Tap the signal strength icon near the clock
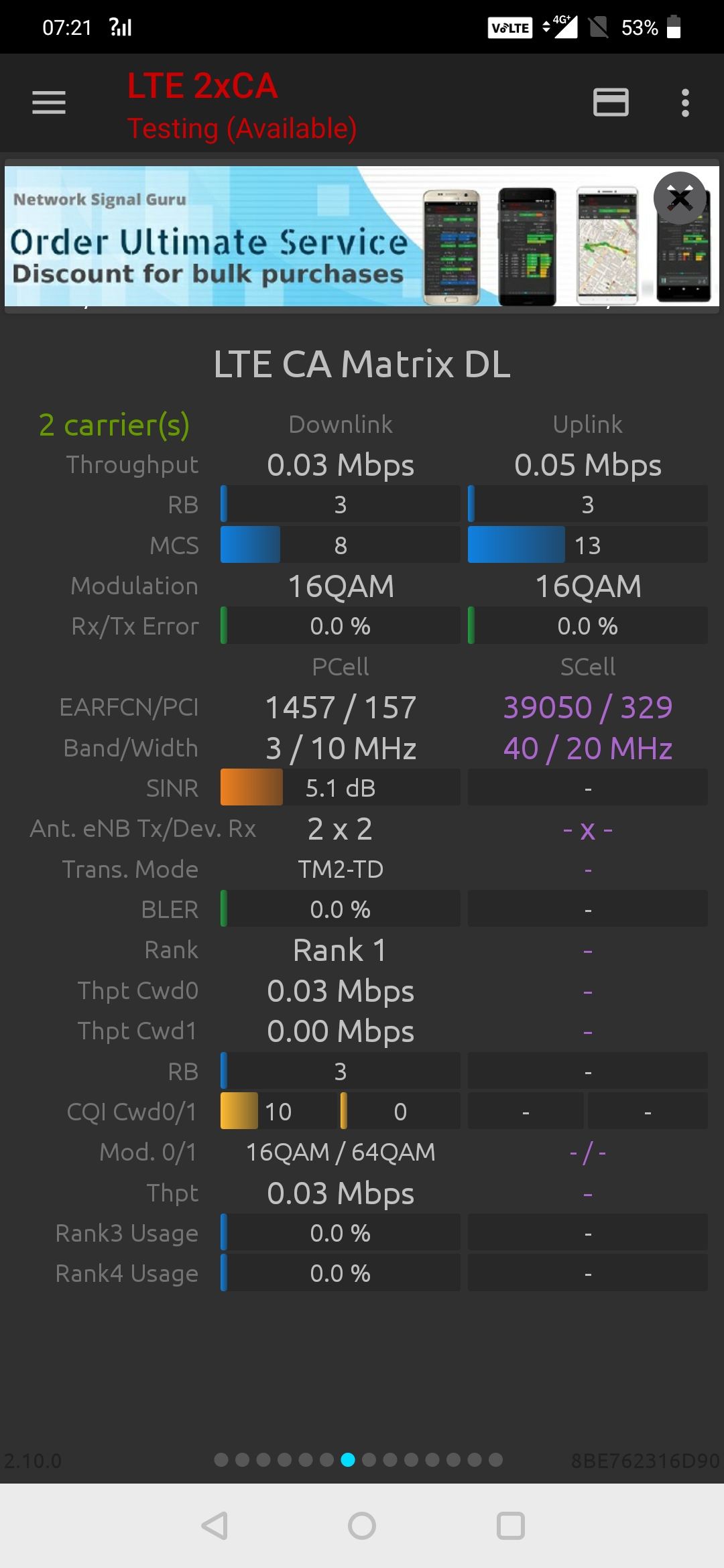724x1568 pixels. 119,27
